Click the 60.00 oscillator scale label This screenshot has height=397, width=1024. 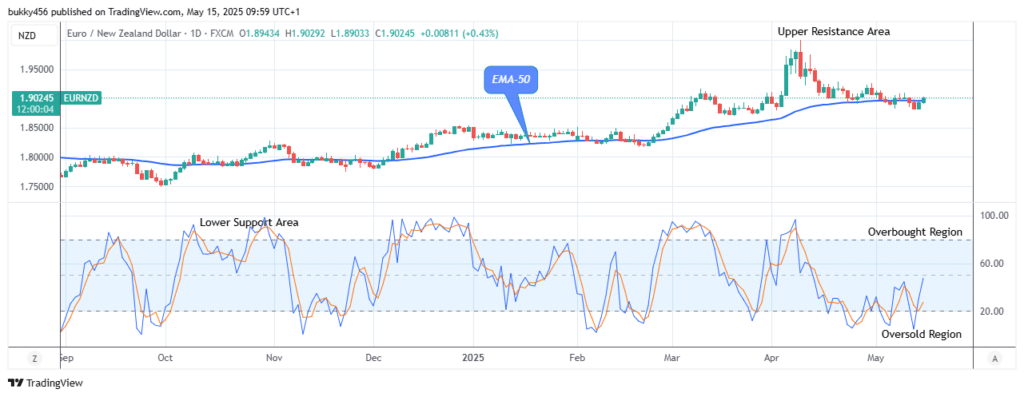coord(991,263)
